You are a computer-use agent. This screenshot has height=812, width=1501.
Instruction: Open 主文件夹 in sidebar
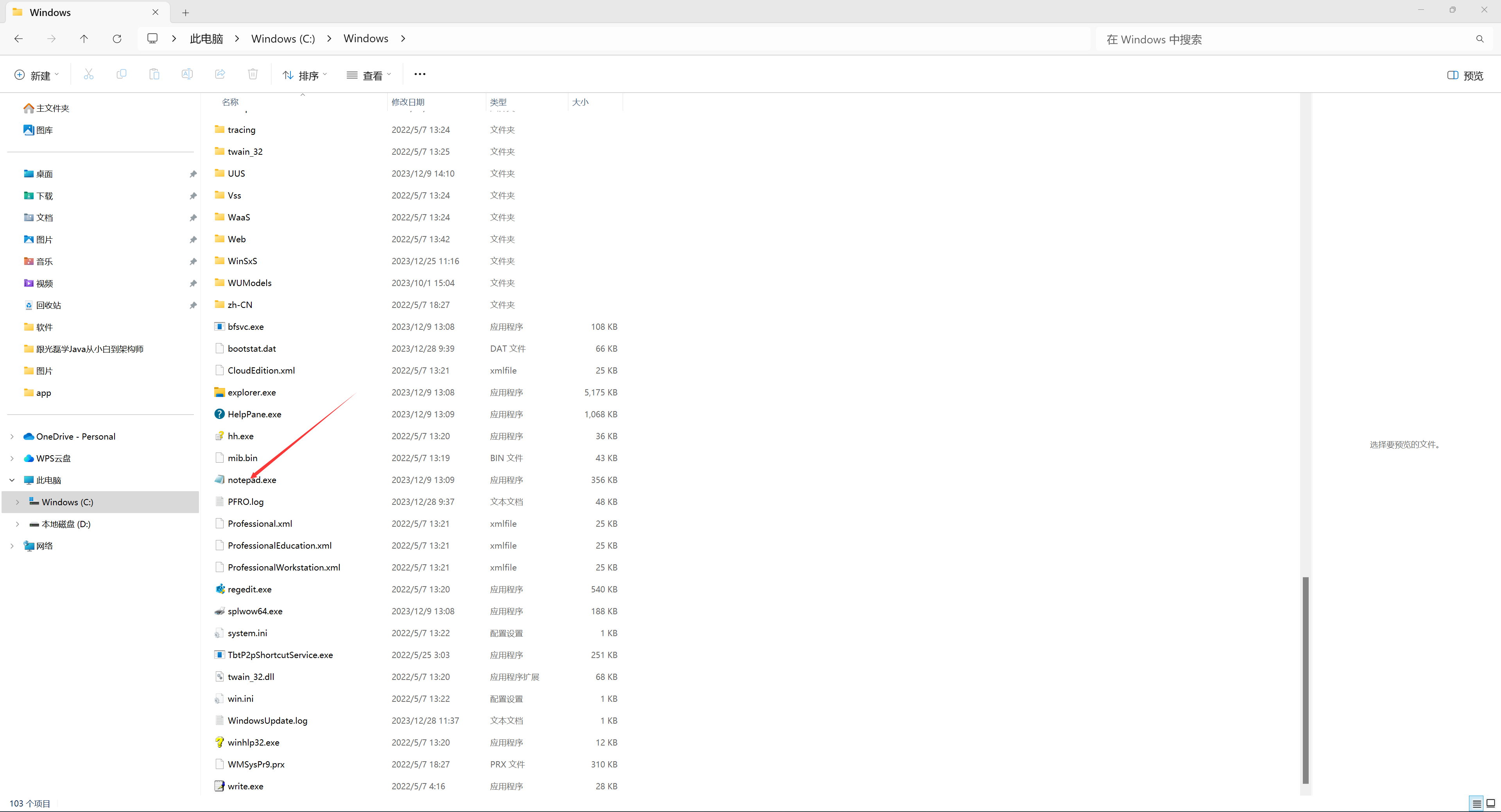(x=47, y=108)
